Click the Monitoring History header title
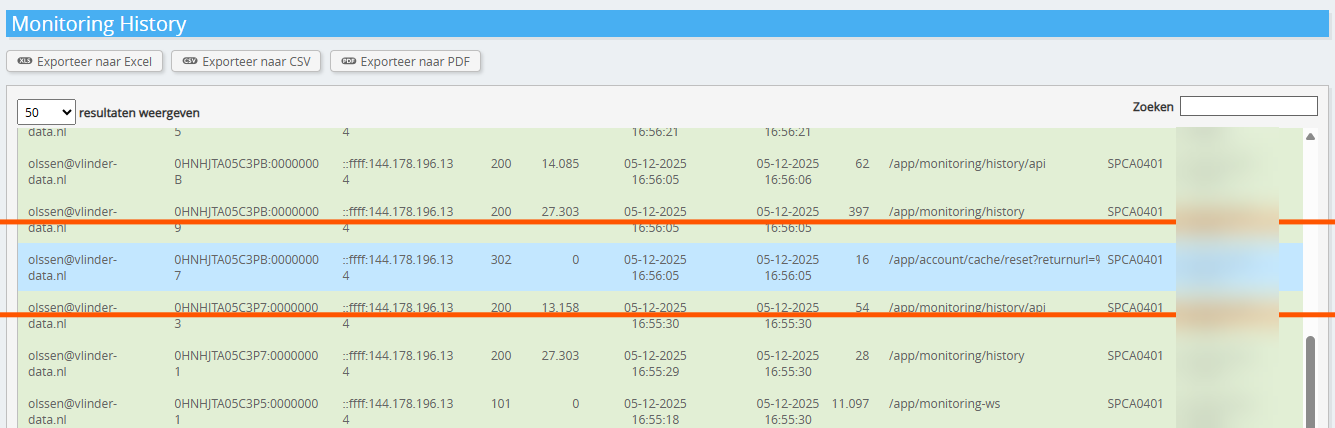This screenshot has width=1335, height=428. click(x=99, y=24)
